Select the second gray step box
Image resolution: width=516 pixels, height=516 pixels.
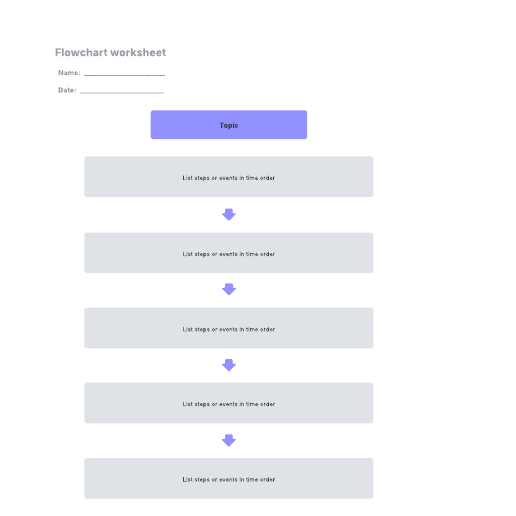click(229, 253)
